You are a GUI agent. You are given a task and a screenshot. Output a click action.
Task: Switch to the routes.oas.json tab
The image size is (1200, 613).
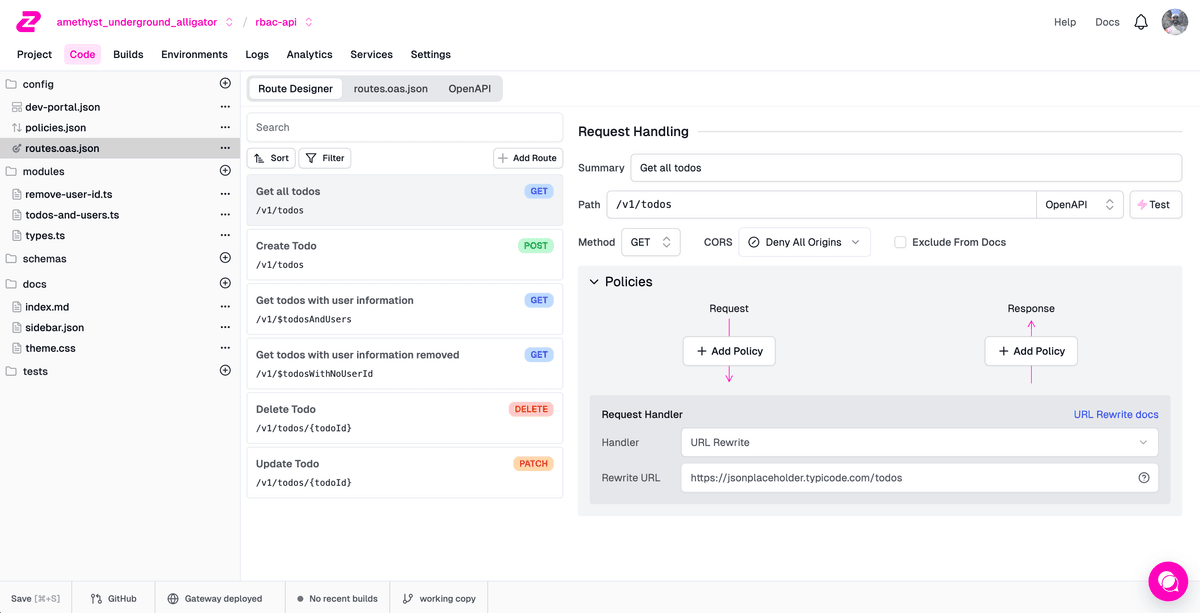coord(390,89)
